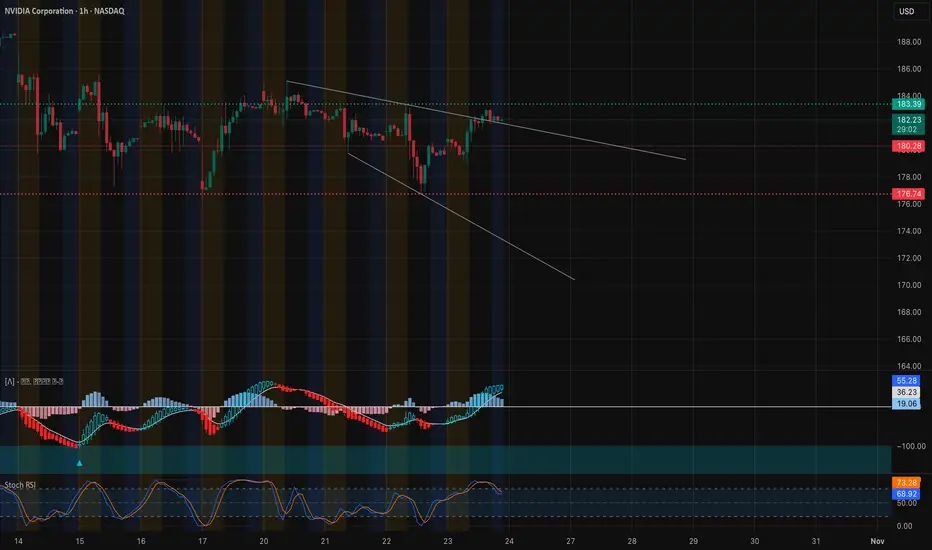
Task: Click the NVIDIA Corporation chart title
Action: tap(64, 11)
